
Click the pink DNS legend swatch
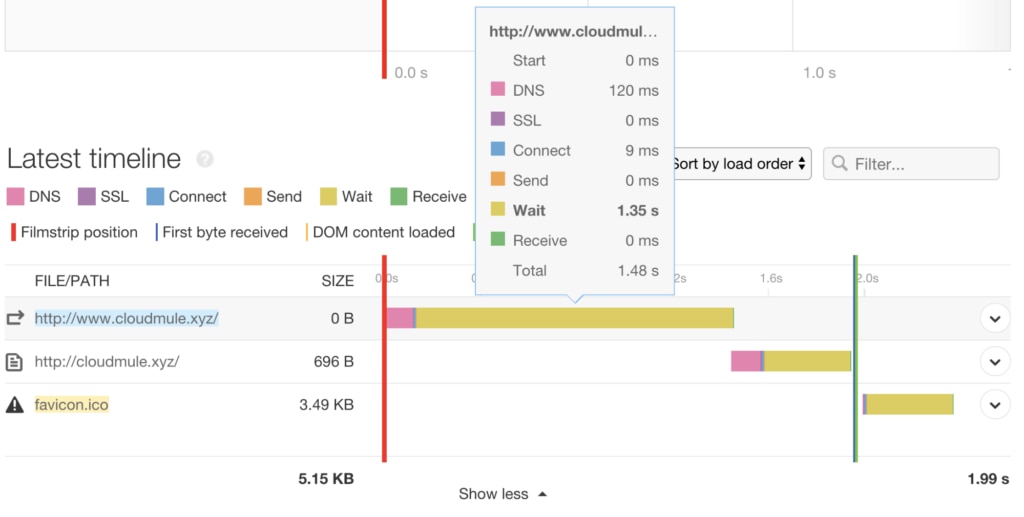click(x=15, y=196)
